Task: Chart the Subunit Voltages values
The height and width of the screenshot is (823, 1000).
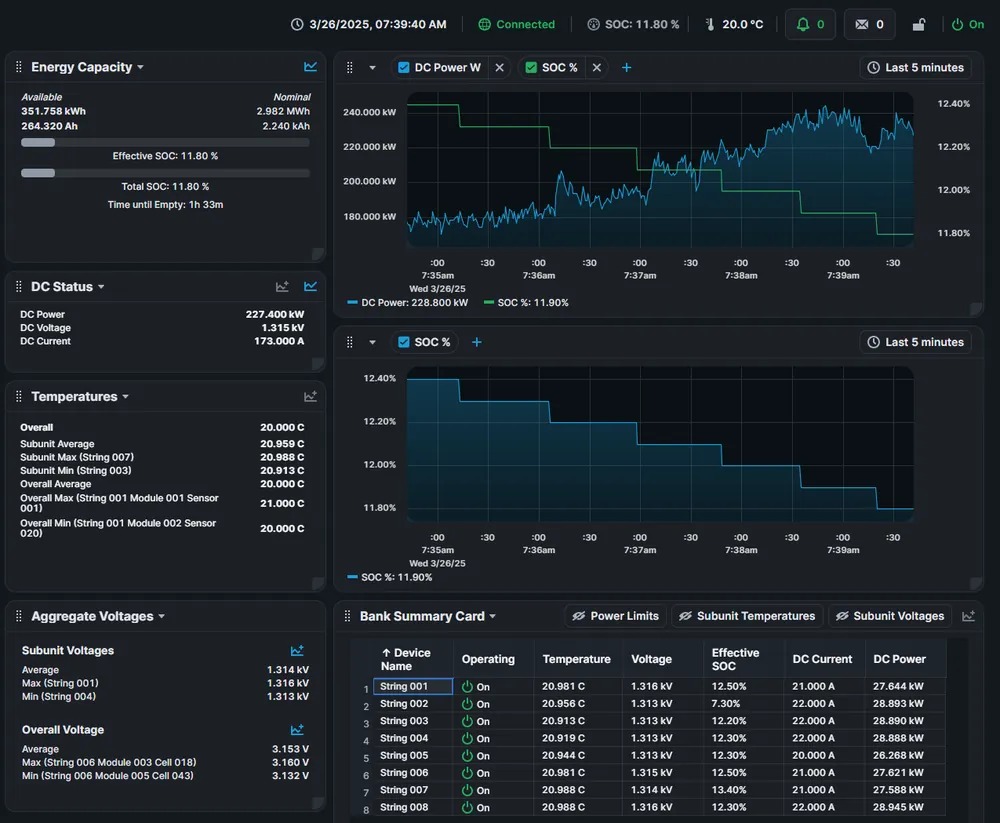Action: [297, 651]
